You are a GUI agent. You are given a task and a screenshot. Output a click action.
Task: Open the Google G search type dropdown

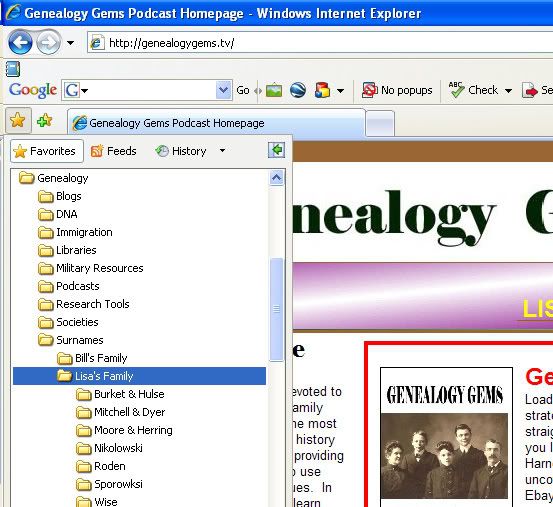(x=76, y=90)
